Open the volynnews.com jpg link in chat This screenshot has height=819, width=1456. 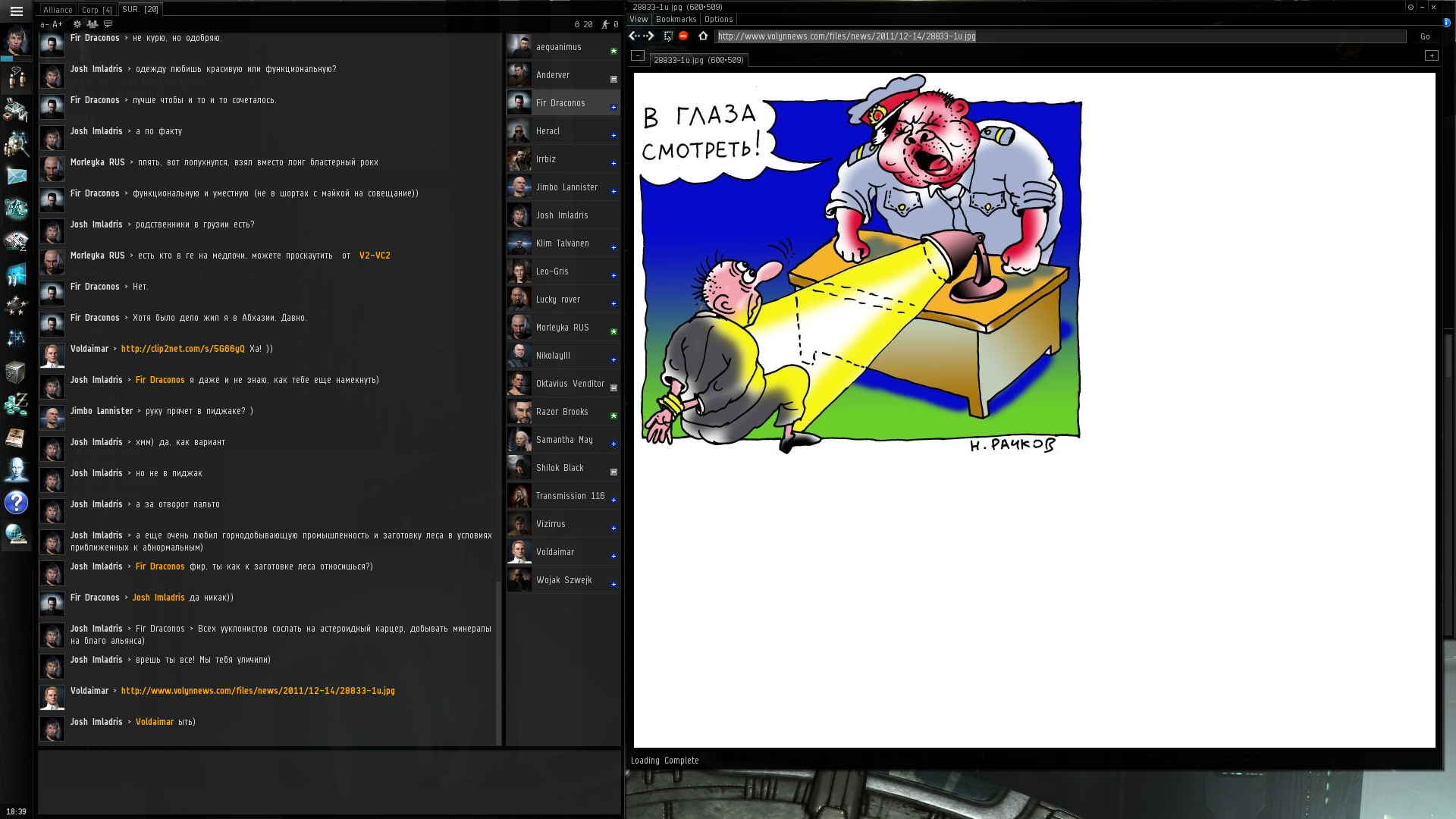258,691
